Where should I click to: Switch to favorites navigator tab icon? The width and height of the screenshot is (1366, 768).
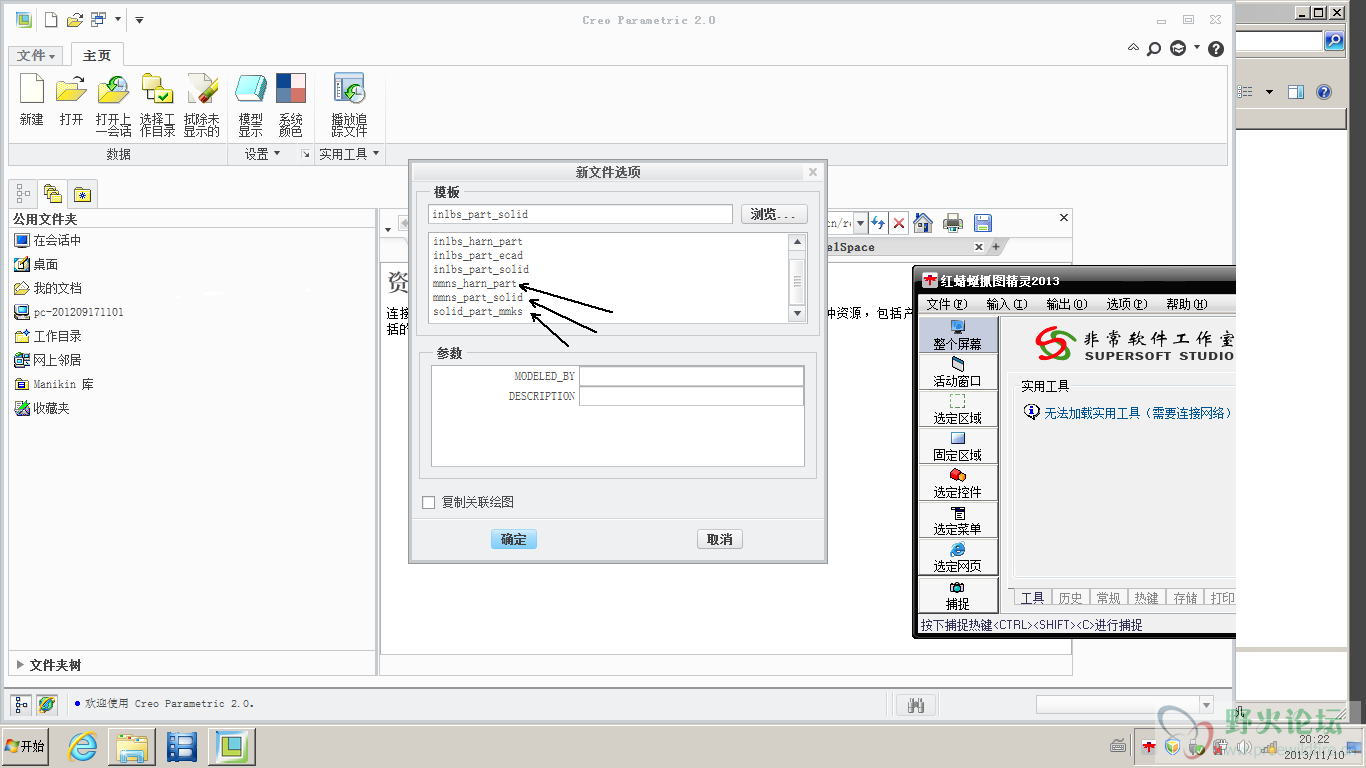(x=81, y=193)
